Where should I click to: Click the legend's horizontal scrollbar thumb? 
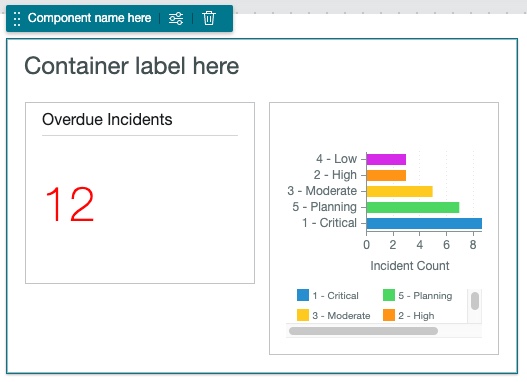click(363, 331)
